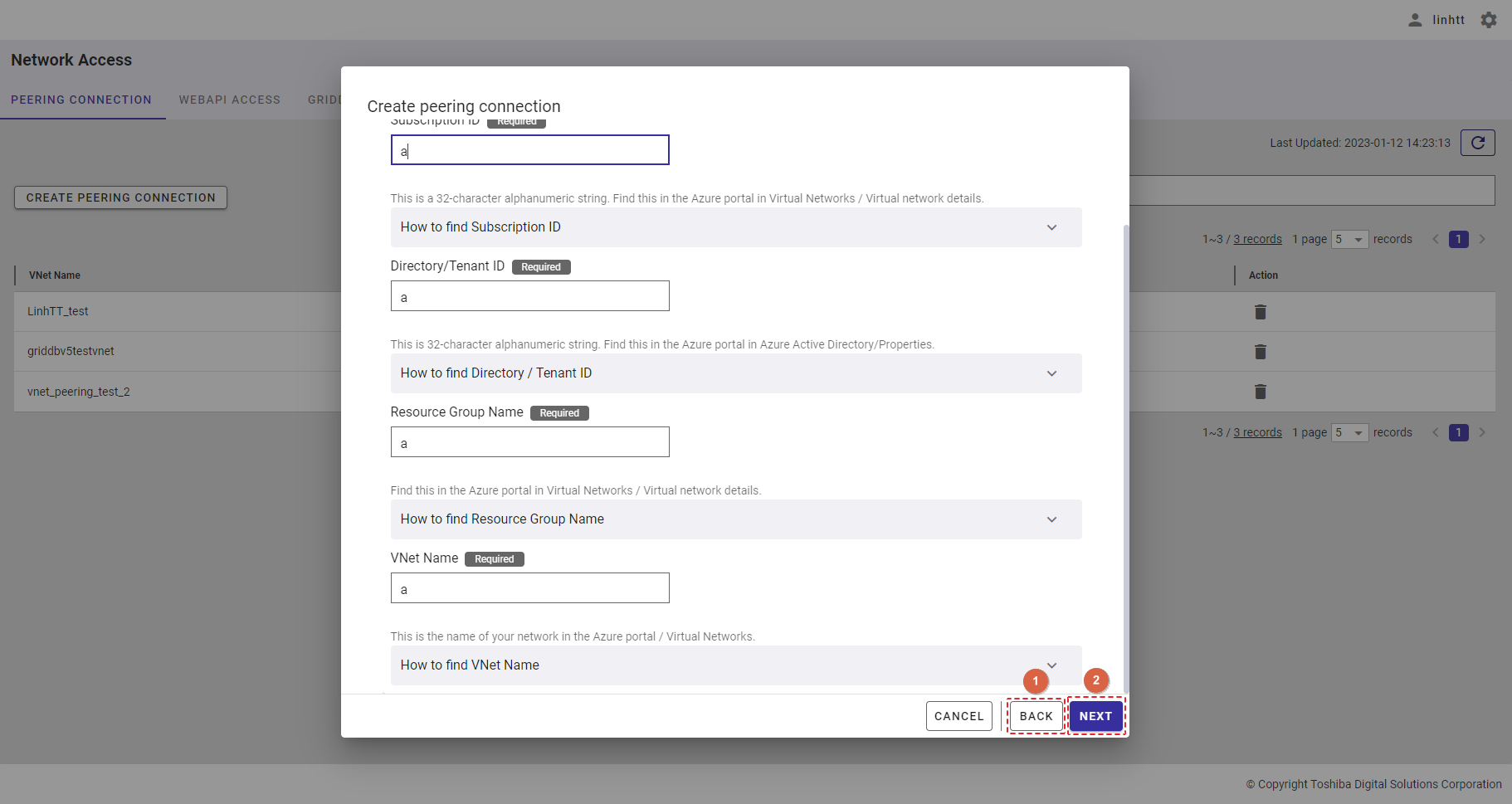Delete the vnet_peering_test_2 connection
The width and height of the screenshot is (1512, 804).
pos(1260,392)
